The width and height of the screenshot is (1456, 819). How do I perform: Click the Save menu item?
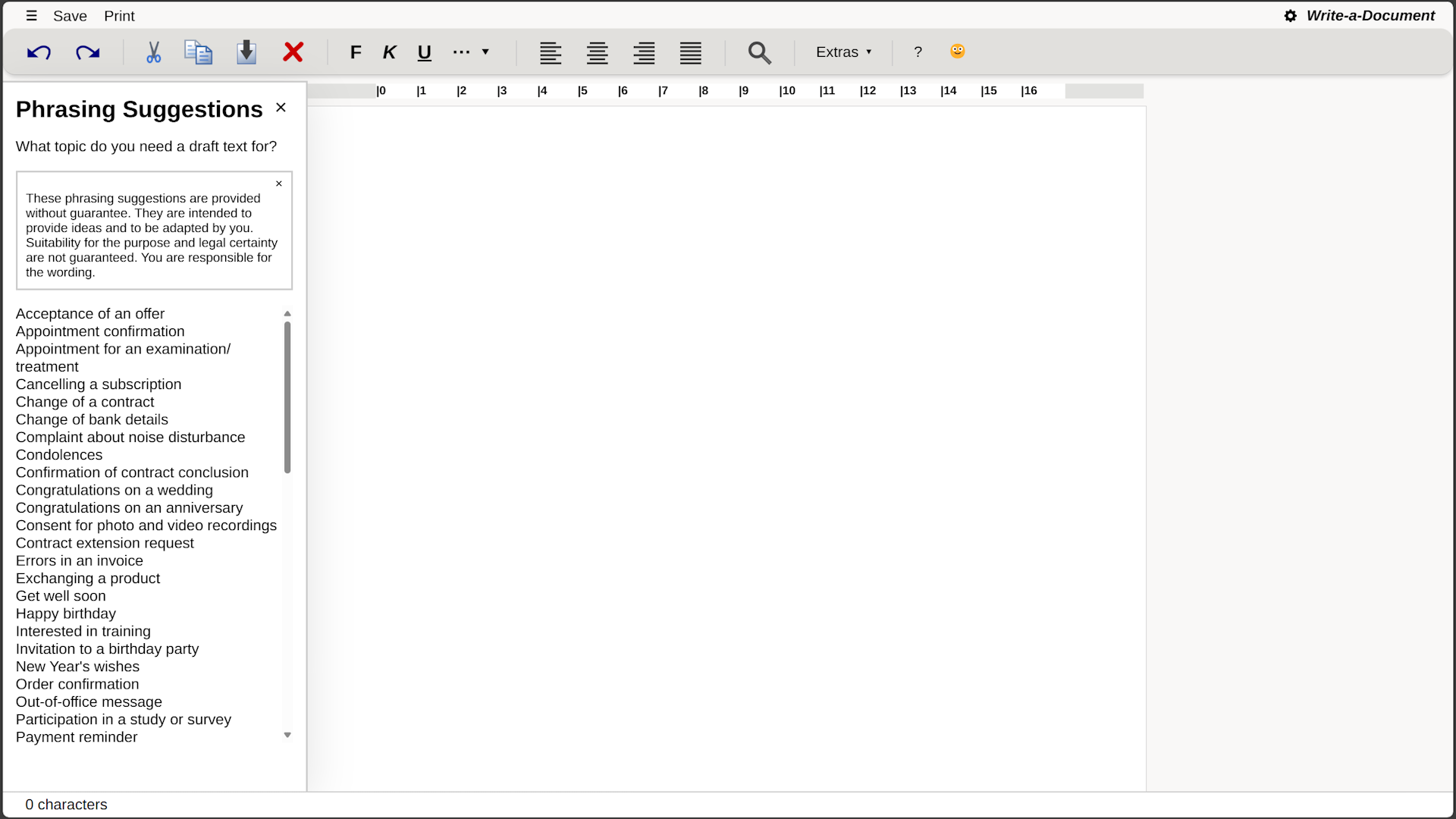pyautogui.click(x=70, y=15)
